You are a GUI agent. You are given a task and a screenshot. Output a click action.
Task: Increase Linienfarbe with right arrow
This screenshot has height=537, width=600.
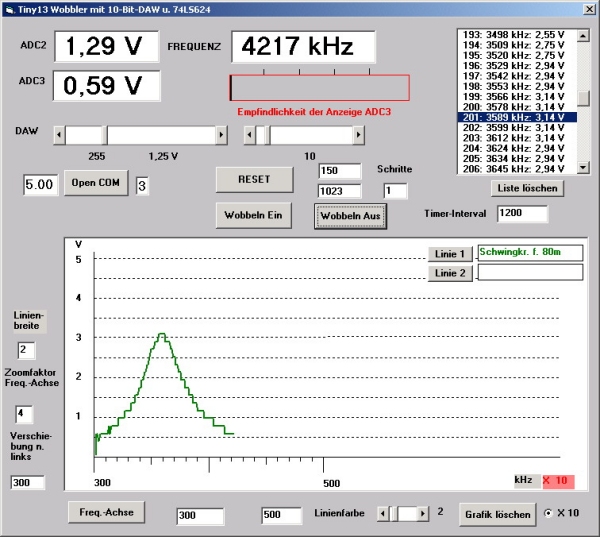tap(421, 513)
